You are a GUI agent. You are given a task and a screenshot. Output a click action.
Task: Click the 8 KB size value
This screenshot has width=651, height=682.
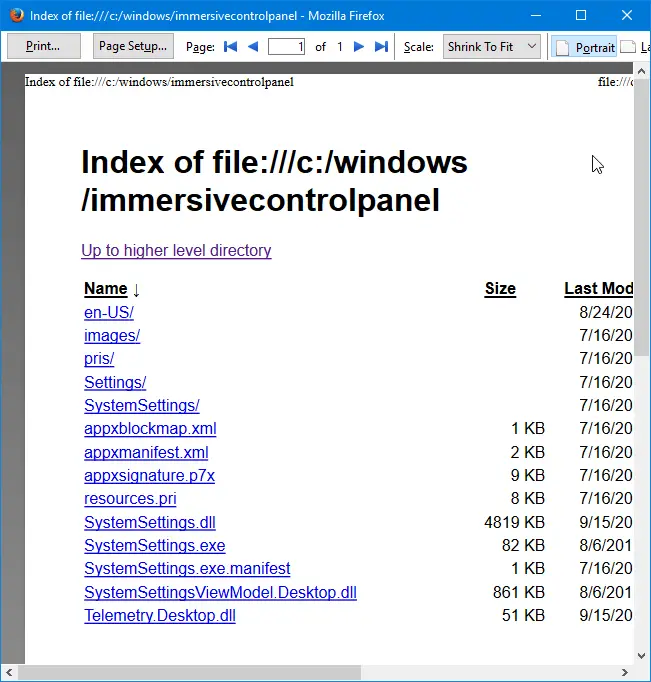click(527, 498)
